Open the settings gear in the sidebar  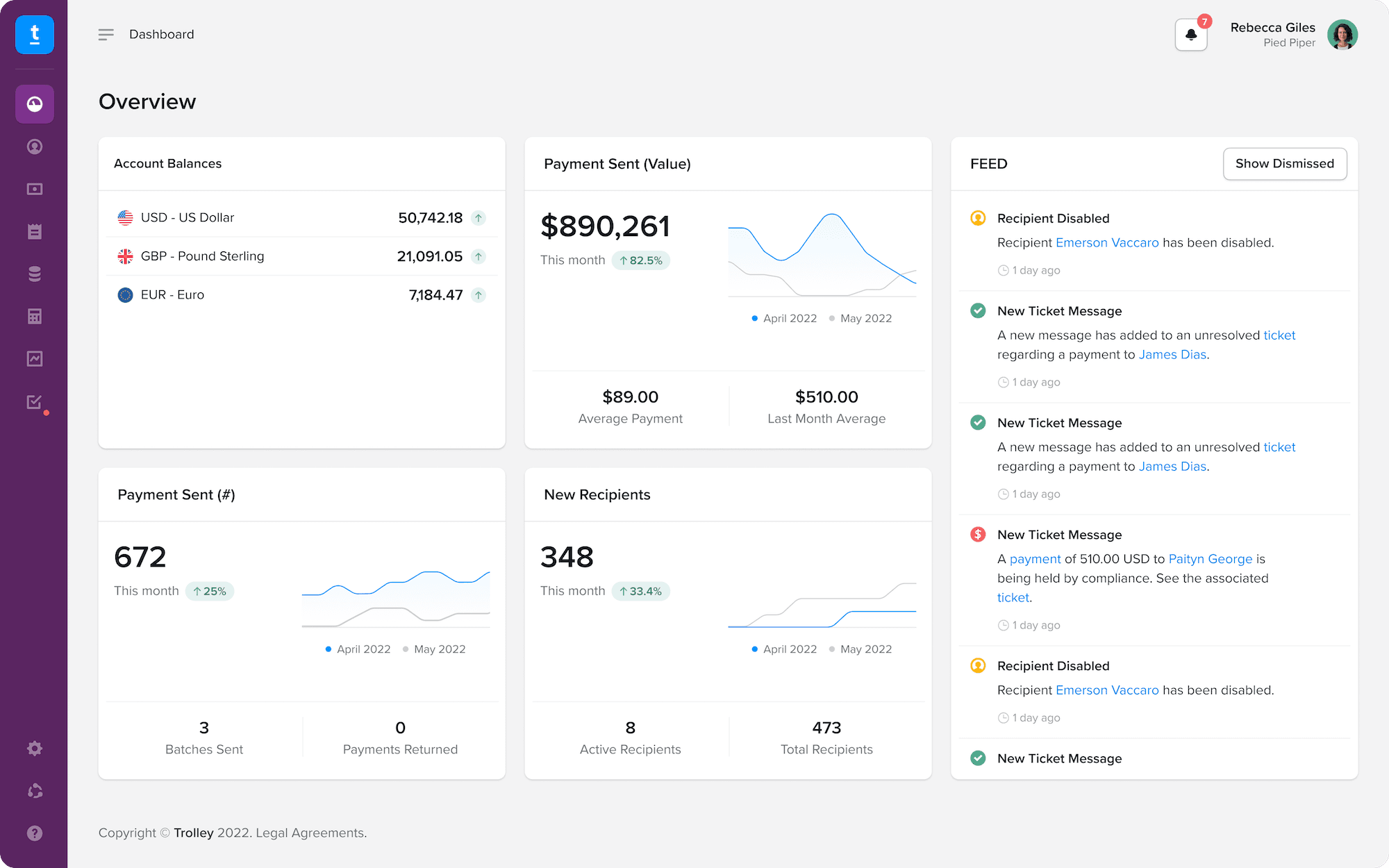(x=35, y=748)
